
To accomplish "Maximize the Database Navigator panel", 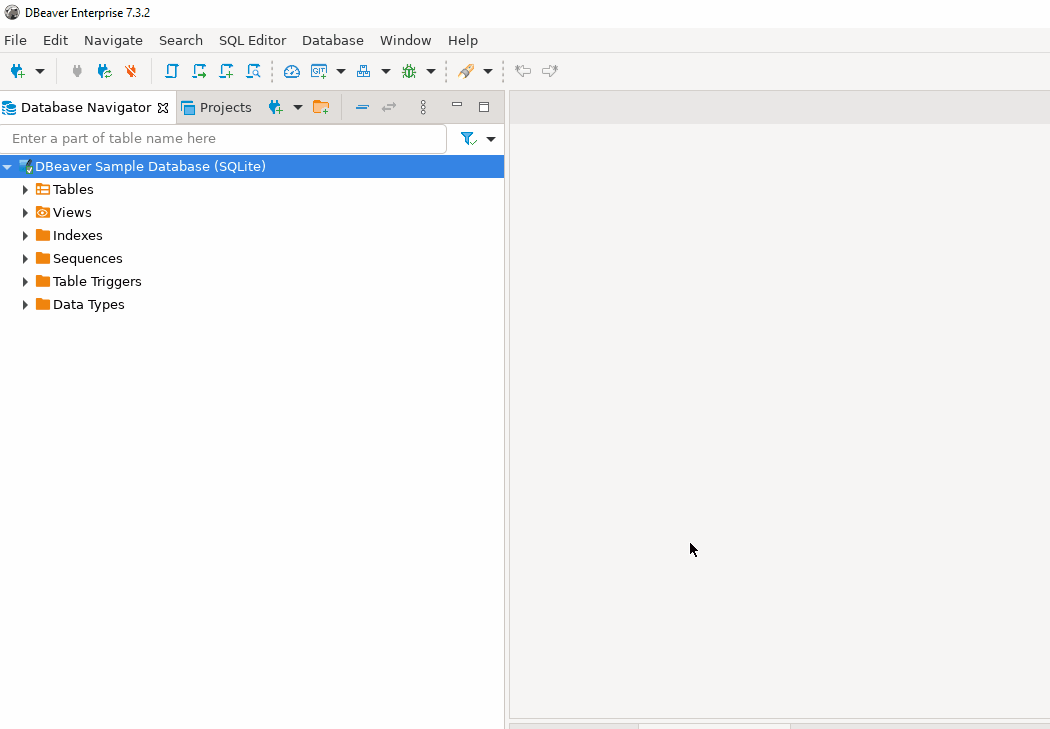I will click(x=484, y=106).
